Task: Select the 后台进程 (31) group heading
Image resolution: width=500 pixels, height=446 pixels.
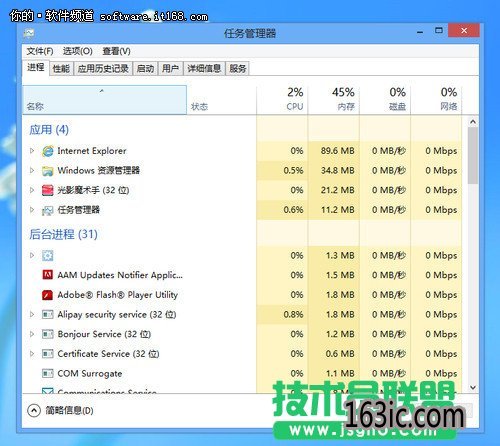Action: pyautogui.click(x=63, y=234)
